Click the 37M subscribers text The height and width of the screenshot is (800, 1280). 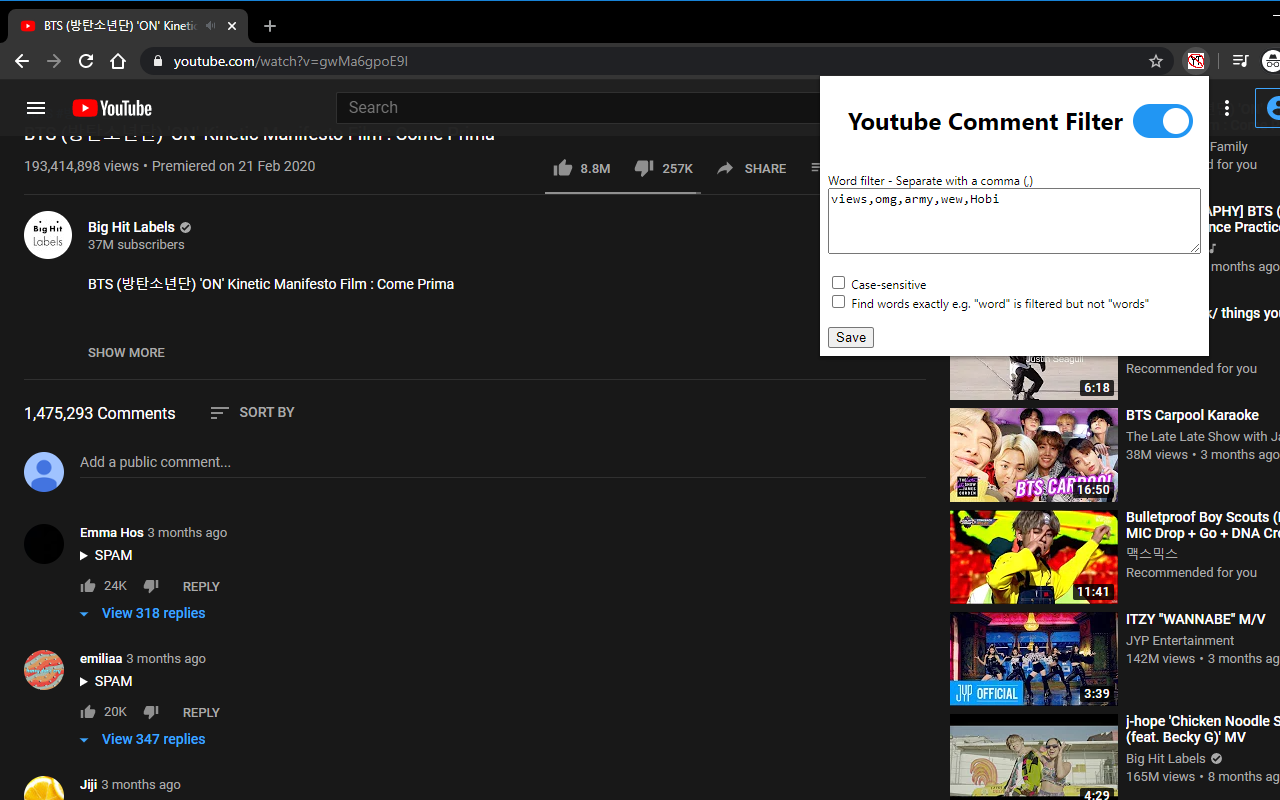pos(136,245)
